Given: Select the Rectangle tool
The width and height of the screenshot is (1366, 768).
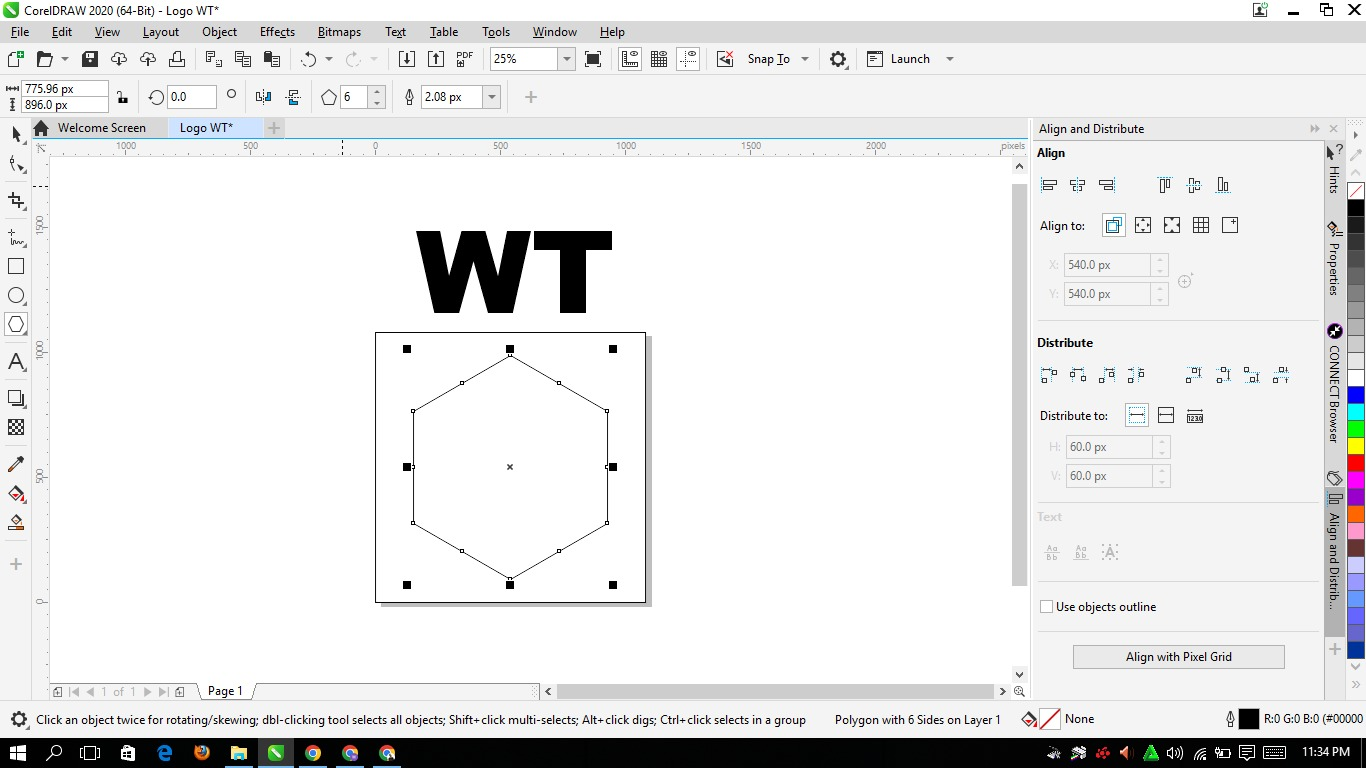Looking at the screenshot, I should [16, 266].
